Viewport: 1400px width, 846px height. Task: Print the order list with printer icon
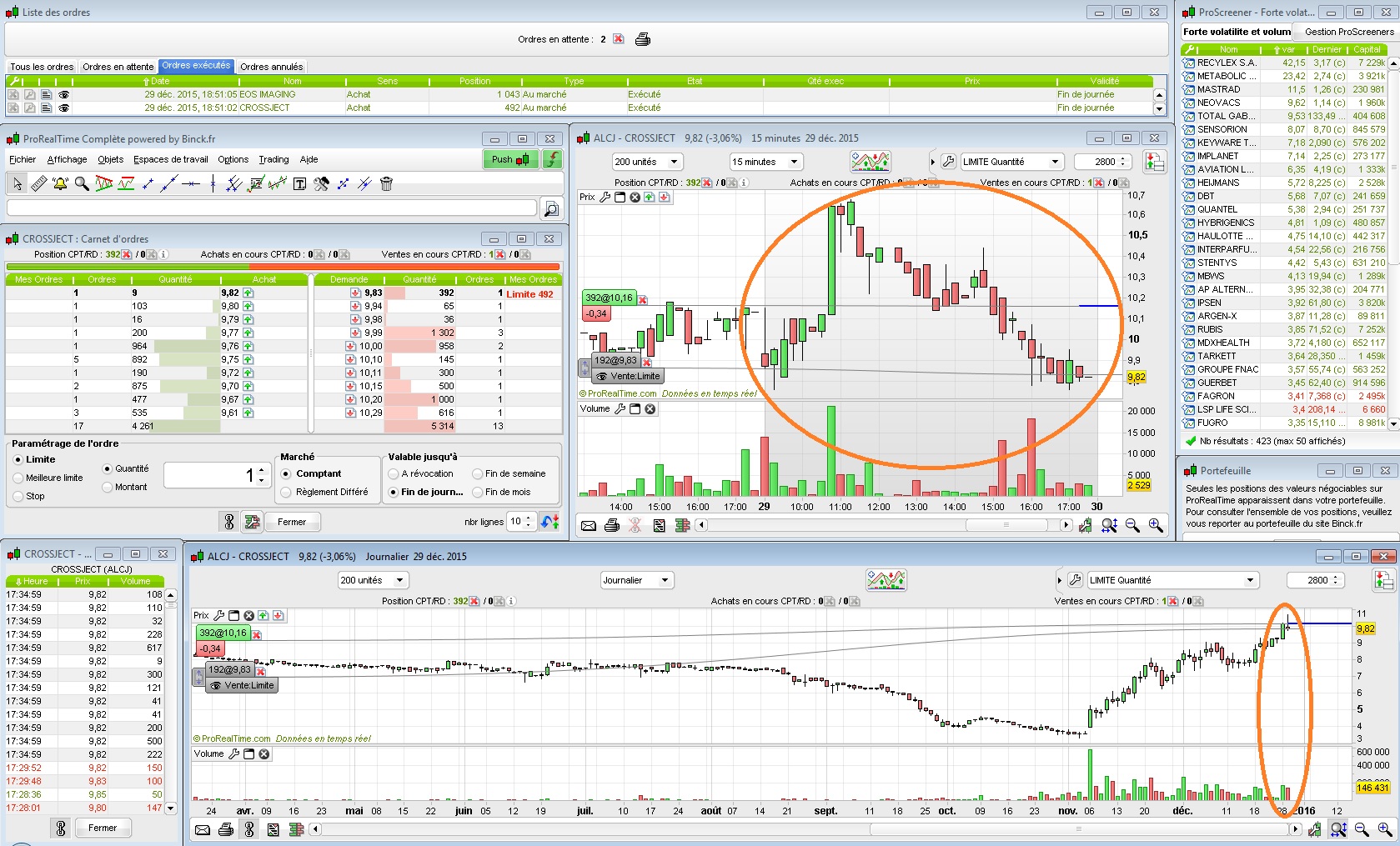[x=643, y=39]
